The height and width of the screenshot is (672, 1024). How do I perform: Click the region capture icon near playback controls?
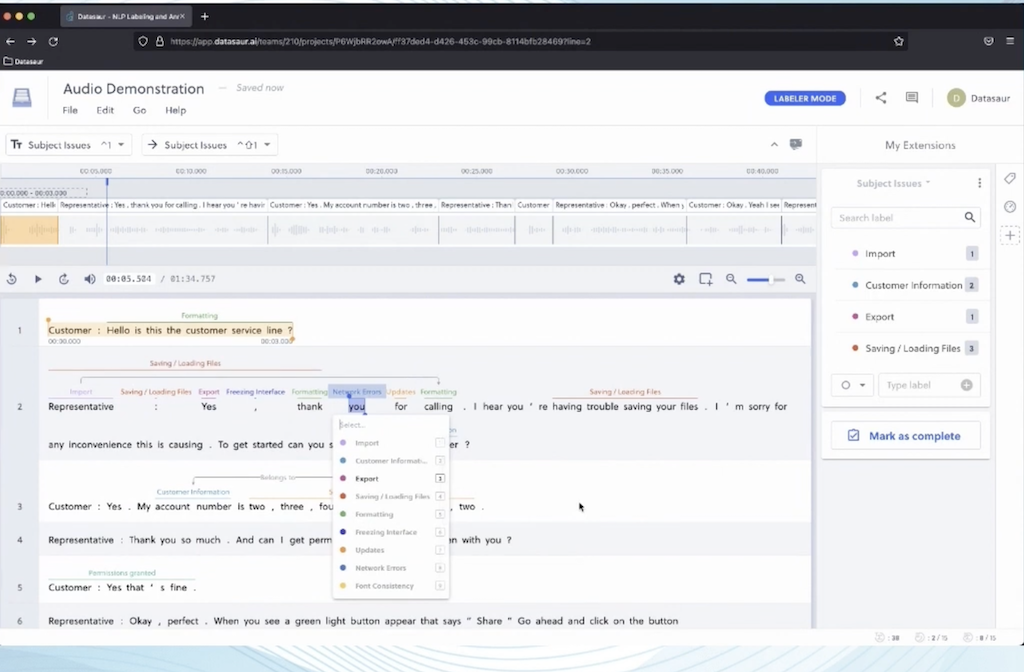706,279
